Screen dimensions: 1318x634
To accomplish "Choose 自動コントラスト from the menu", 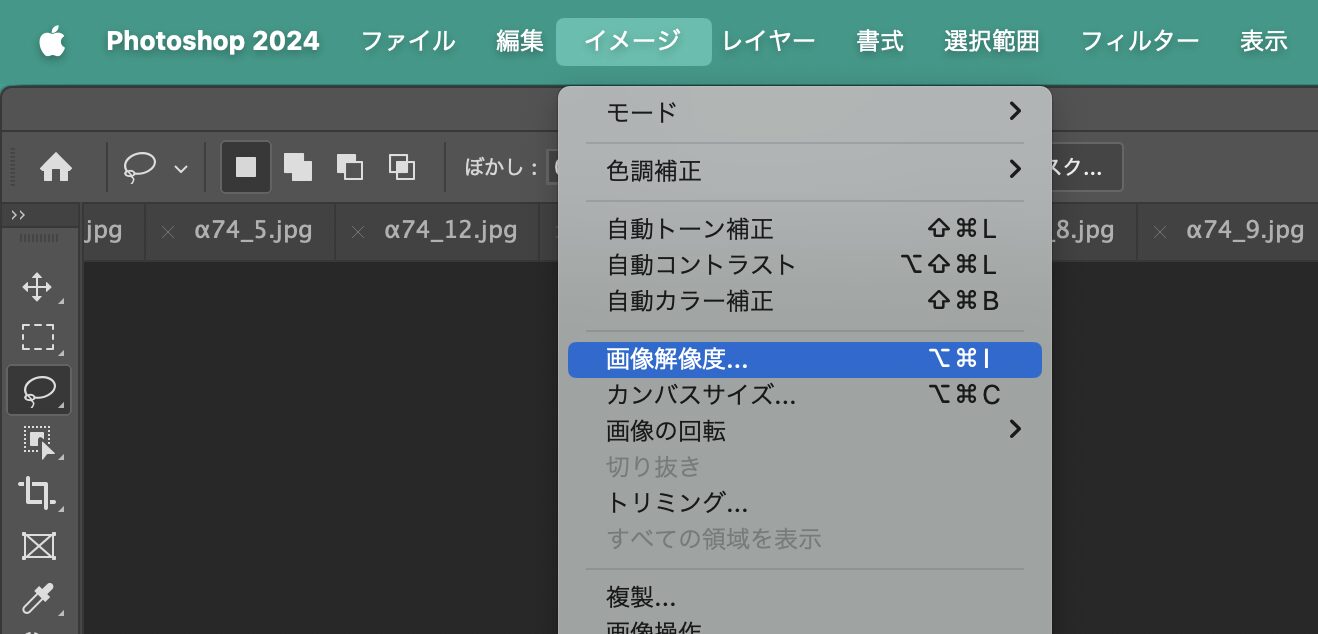I will tap(805, 265).
